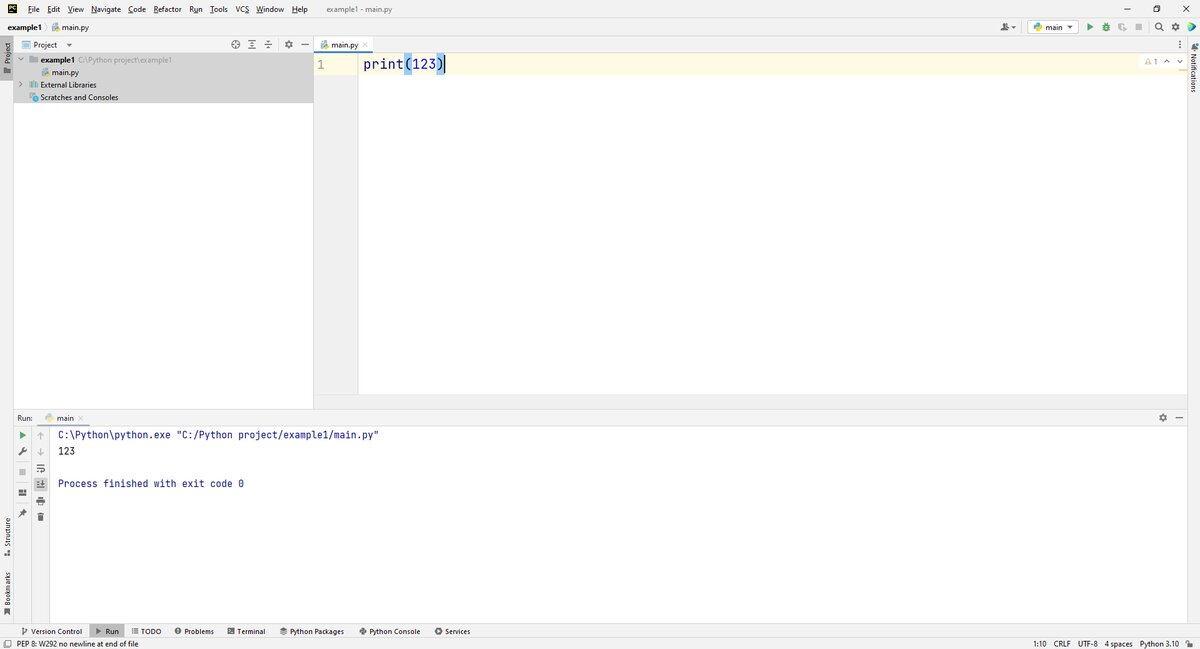Expand External Libraries tree node
Viewport: 1200px width, 649px height.
pos(20,85)
